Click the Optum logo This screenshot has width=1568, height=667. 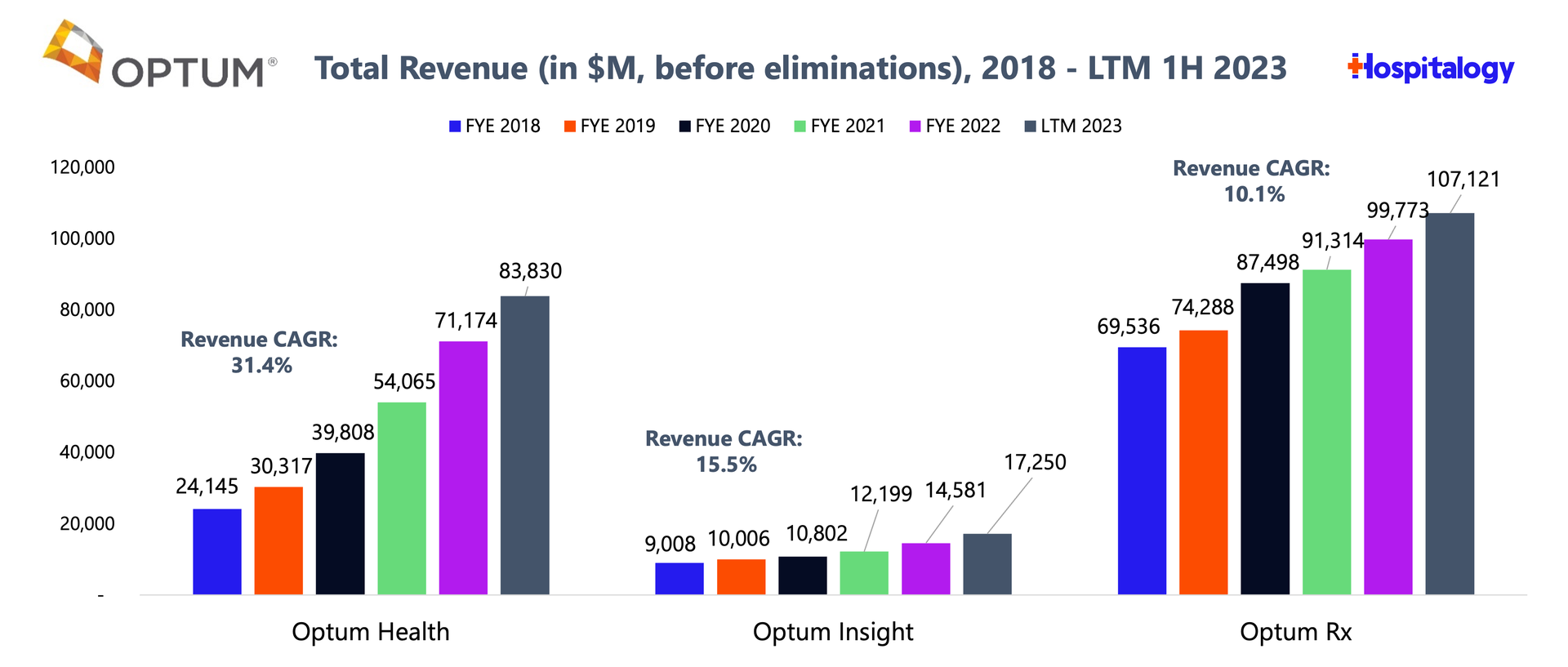click(x=159, y=56)
